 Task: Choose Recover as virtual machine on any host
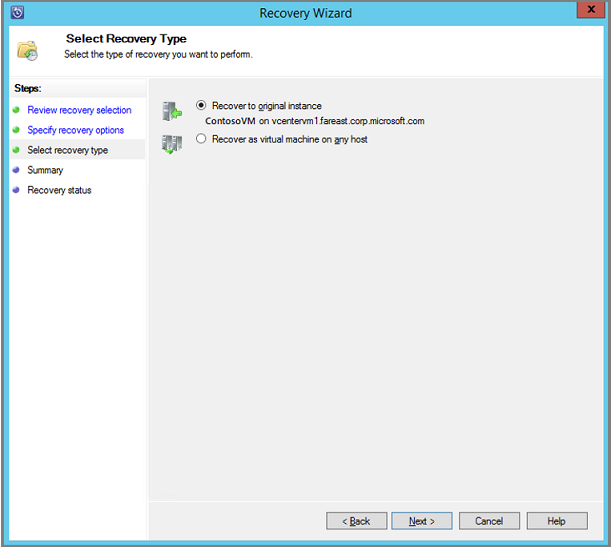pos(201,139)
